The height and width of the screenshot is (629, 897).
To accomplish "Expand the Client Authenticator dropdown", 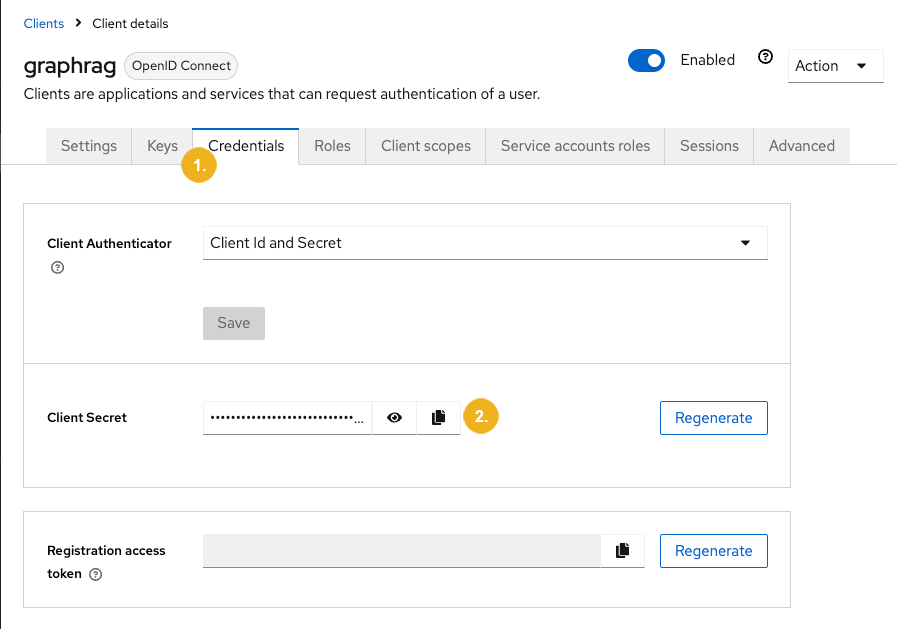I will pyautogui.click(x=485, y=243).
